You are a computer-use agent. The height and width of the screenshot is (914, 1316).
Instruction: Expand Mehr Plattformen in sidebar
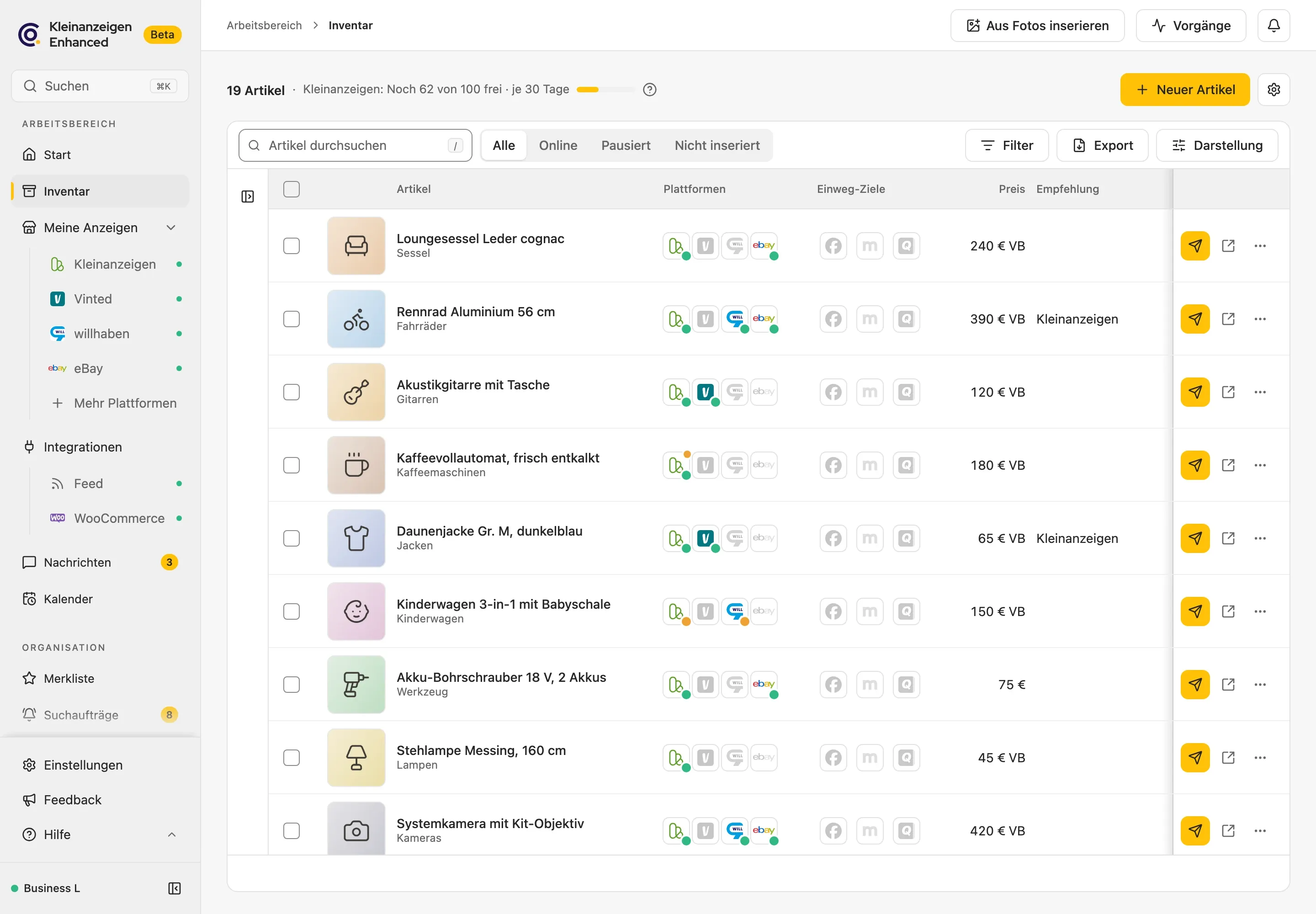coord(114,403)
